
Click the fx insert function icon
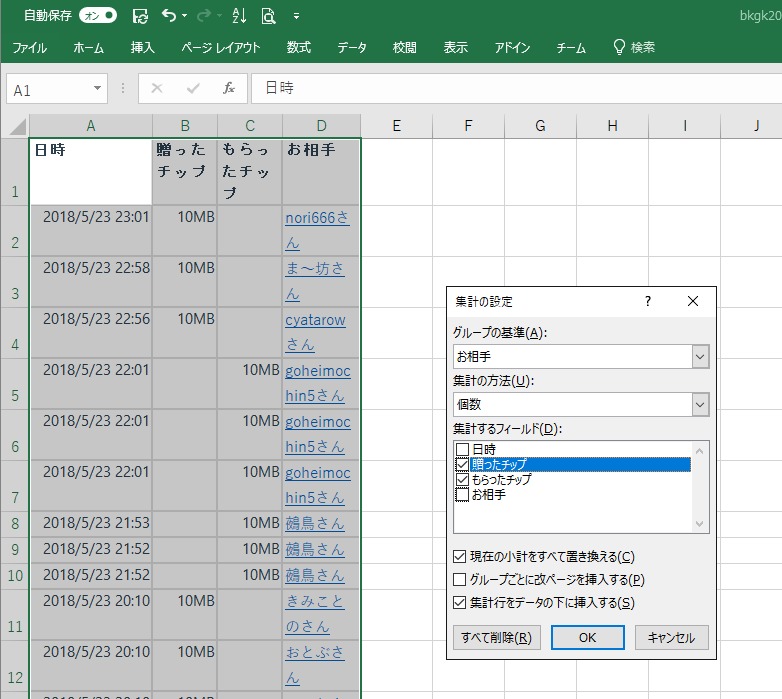[x=229, y=88]
